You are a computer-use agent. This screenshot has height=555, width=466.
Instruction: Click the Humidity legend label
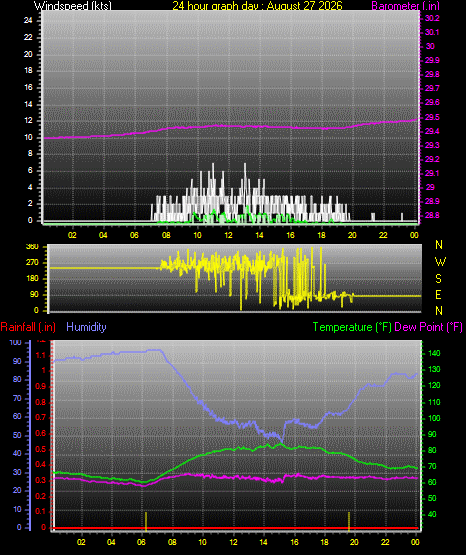(x=86, y=327)
